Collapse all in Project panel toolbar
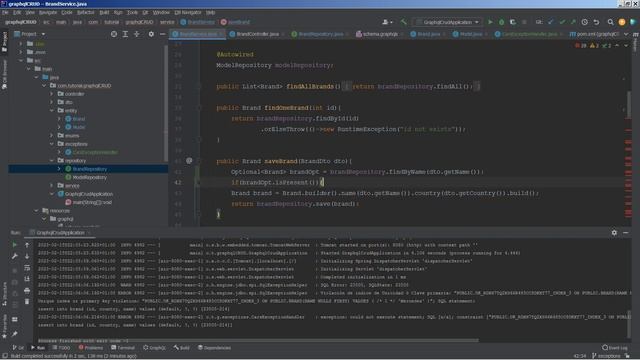This screenshot has height=360, width=640. (x=137, y=34)
